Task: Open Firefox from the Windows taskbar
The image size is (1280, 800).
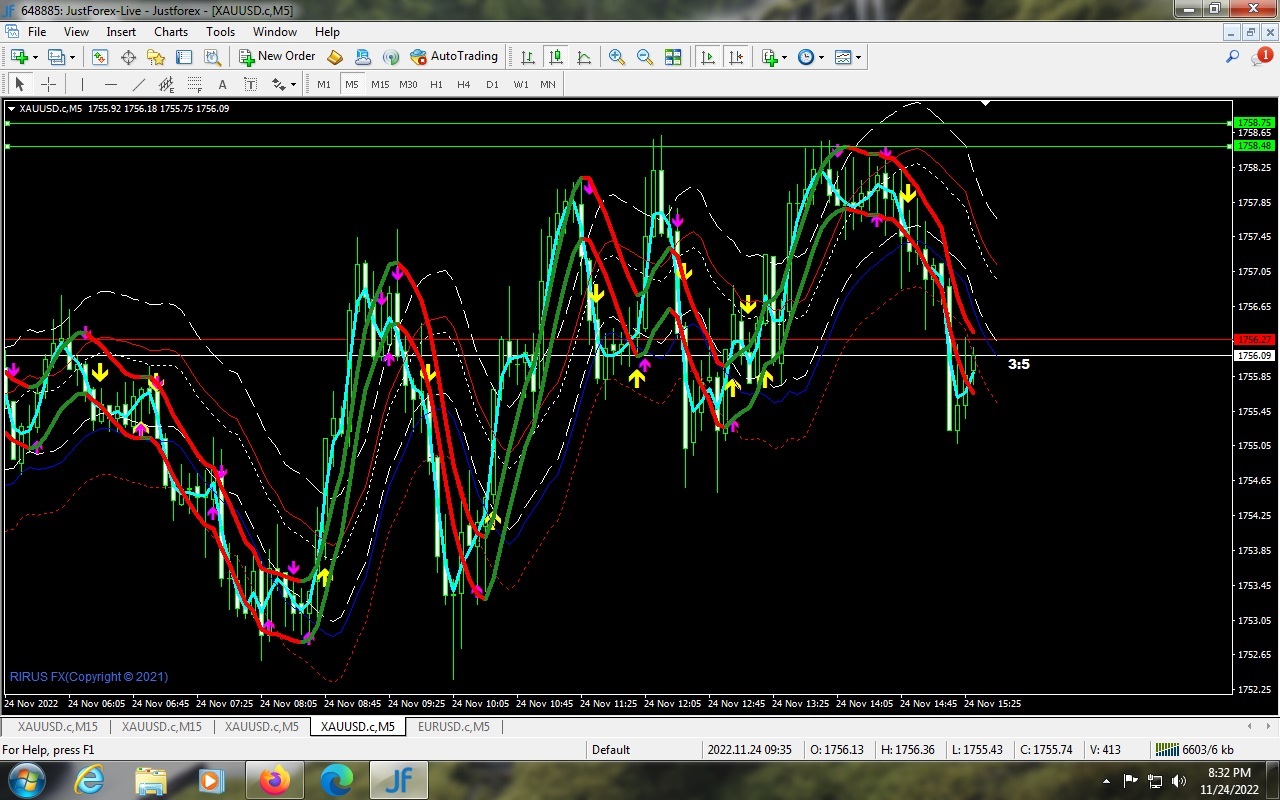Action: click(274, 780)
